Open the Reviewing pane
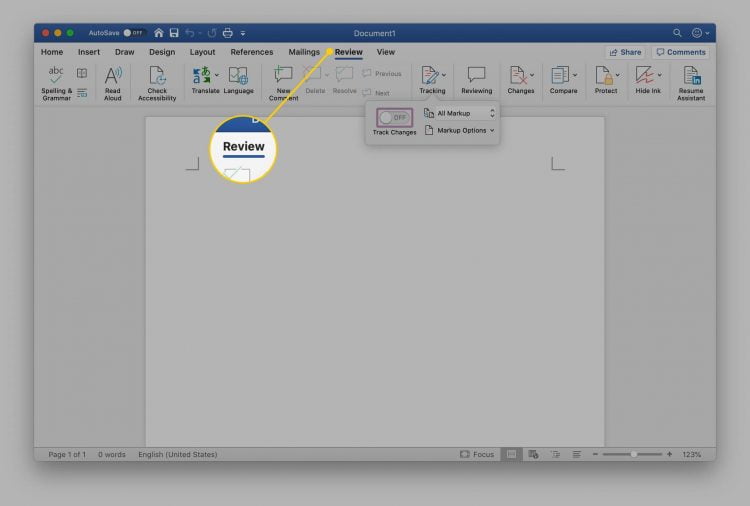Screen dimensions: 750x506 [476, 79]
